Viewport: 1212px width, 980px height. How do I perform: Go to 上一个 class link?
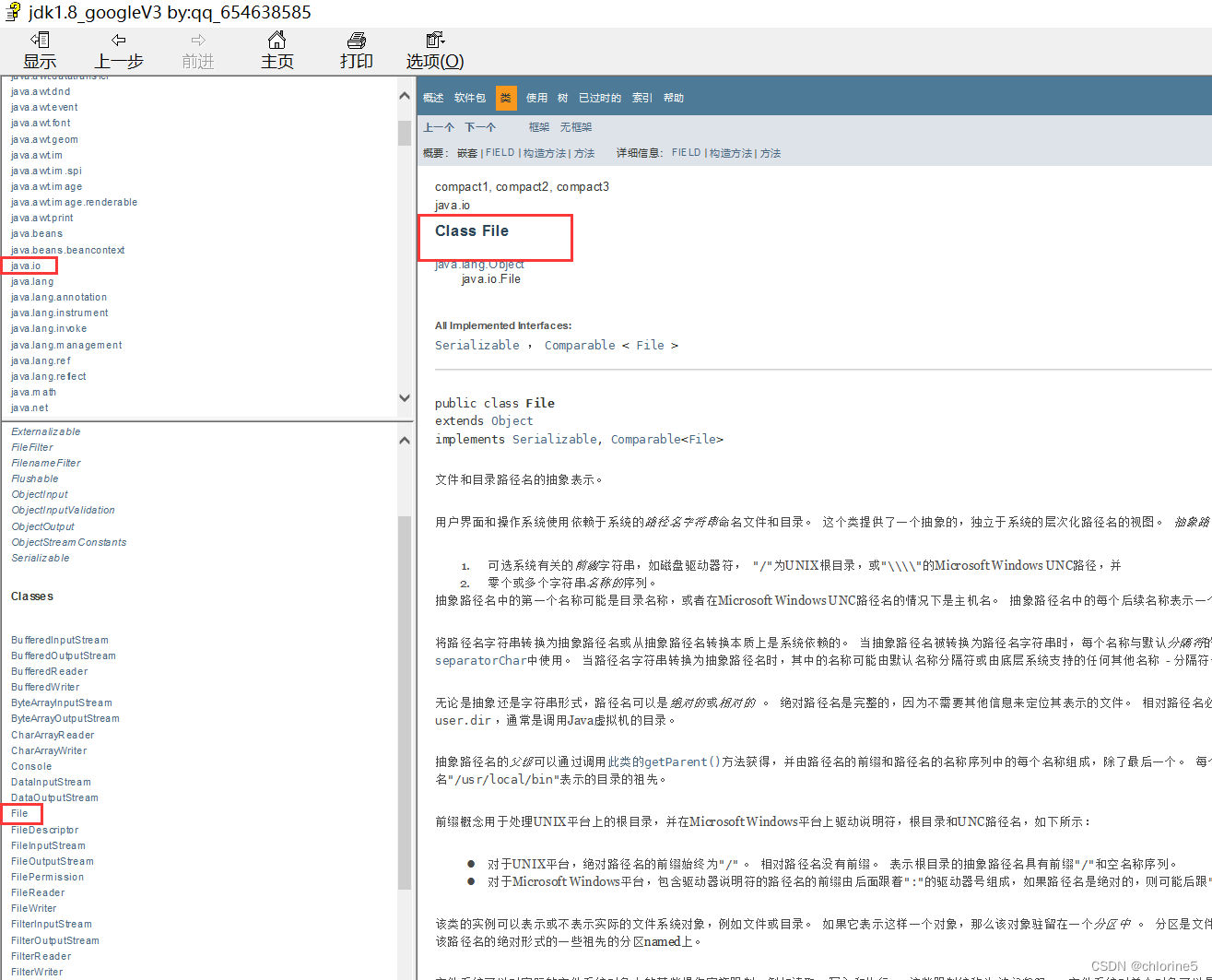[x=439, y=127]
